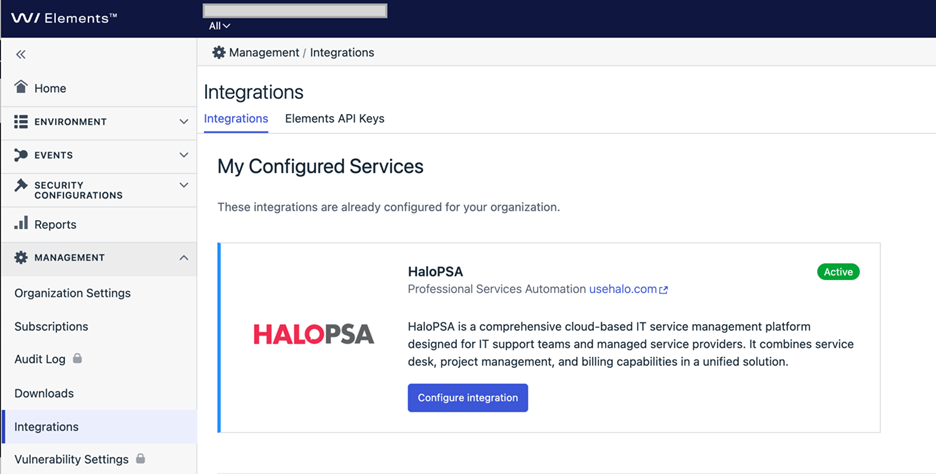Switch to the Integrations tab

[x=236, y=118]
